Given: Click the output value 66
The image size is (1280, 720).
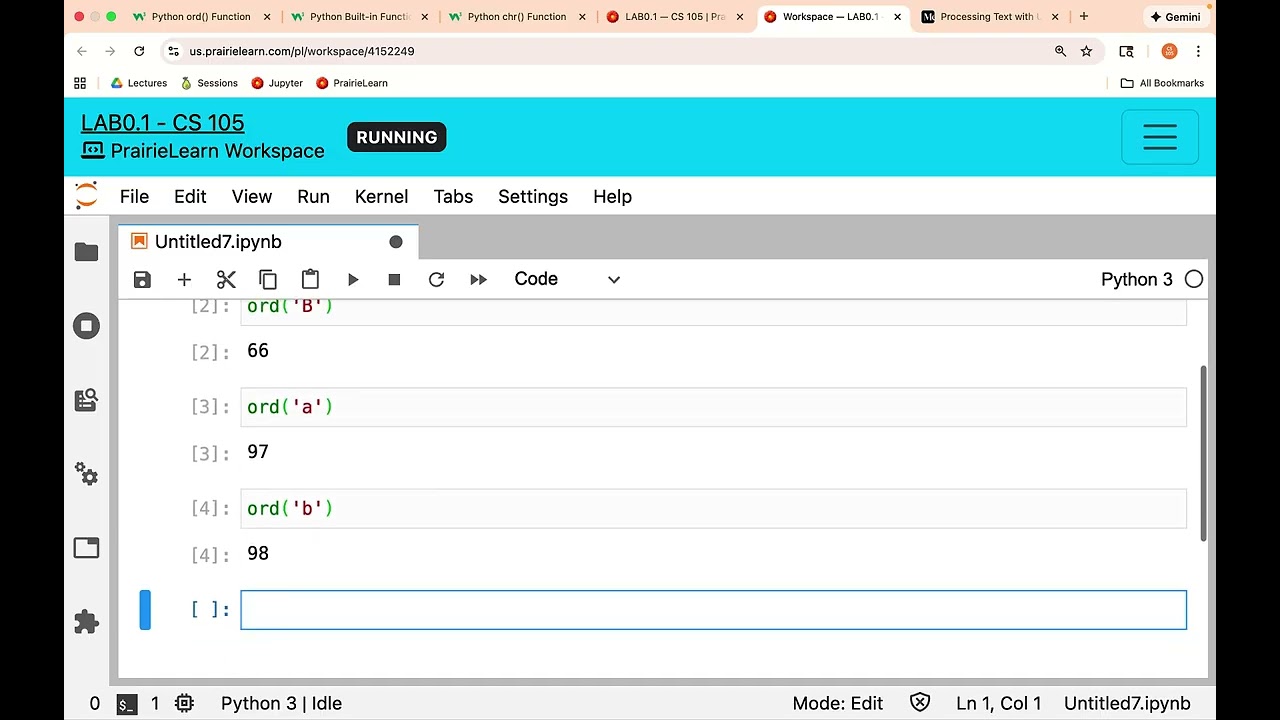Looking at the screenshot, I should click(x=258, y=350).
